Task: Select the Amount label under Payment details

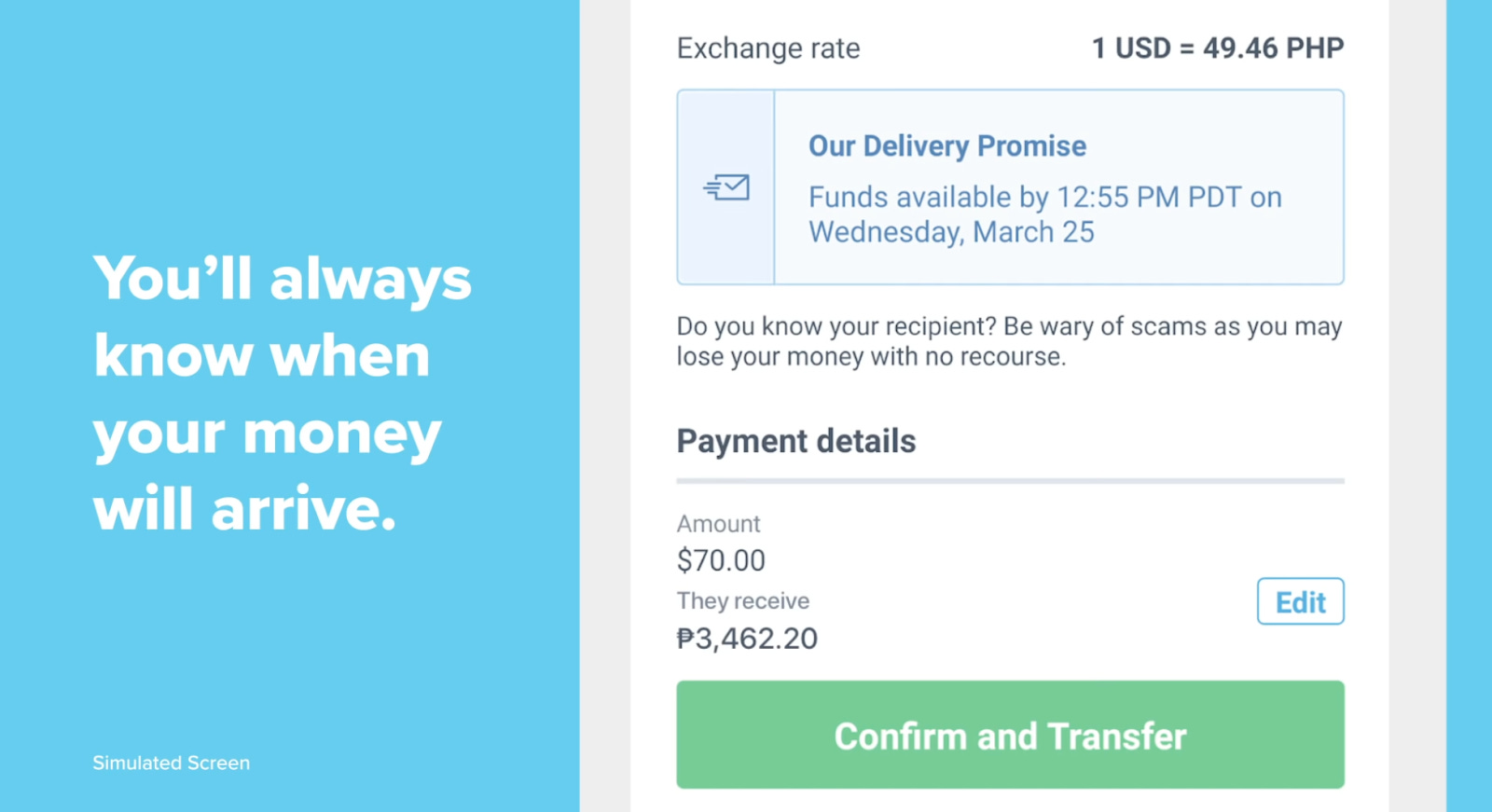Action: (718, 524)
